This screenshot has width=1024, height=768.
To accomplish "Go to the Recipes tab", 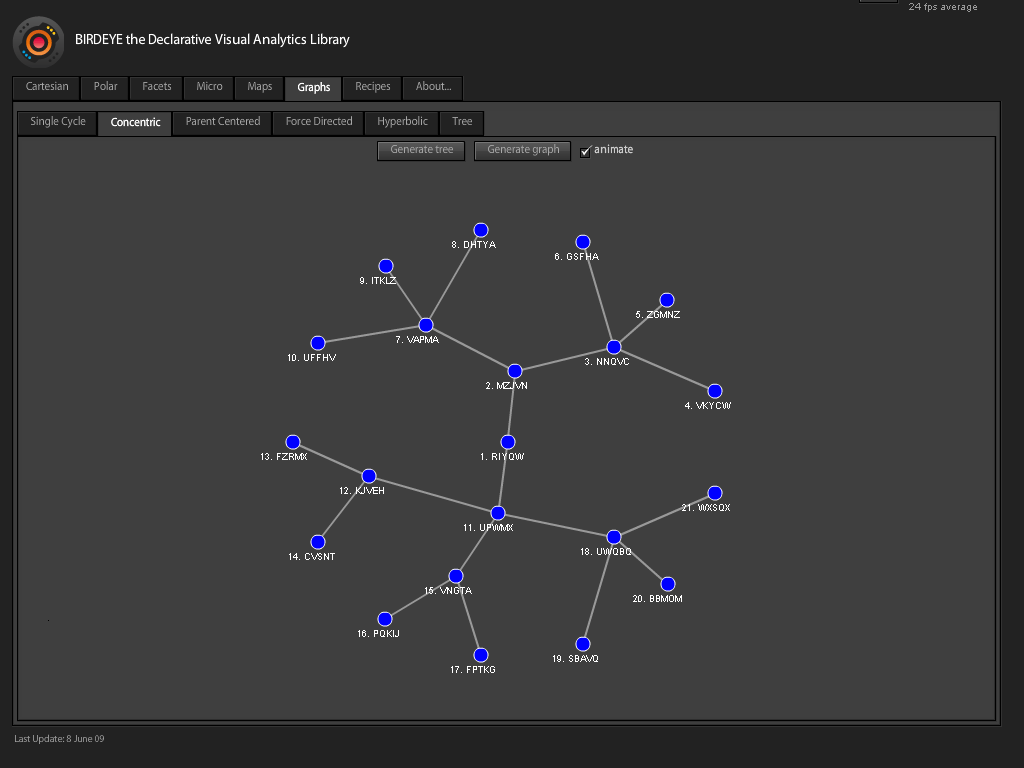I will 373,87.
